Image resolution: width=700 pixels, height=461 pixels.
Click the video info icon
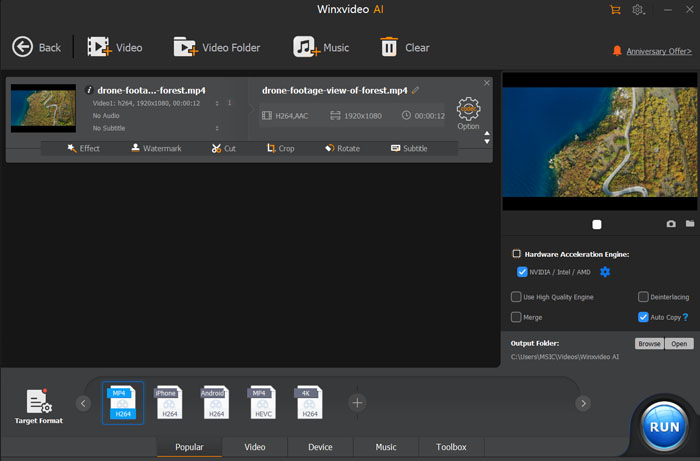(89, 90)
